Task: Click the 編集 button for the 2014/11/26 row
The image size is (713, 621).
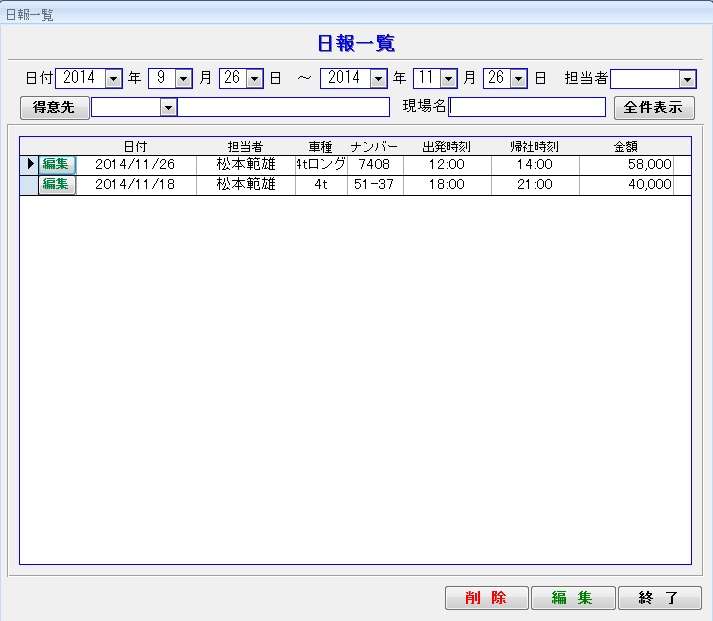Action: tap(56, 165)
